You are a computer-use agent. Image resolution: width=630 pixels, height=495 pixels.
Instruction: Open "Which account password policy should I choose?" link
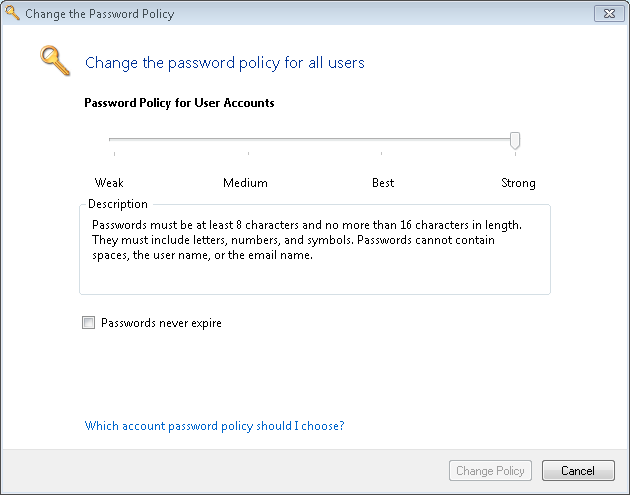(x=214, y=425)
